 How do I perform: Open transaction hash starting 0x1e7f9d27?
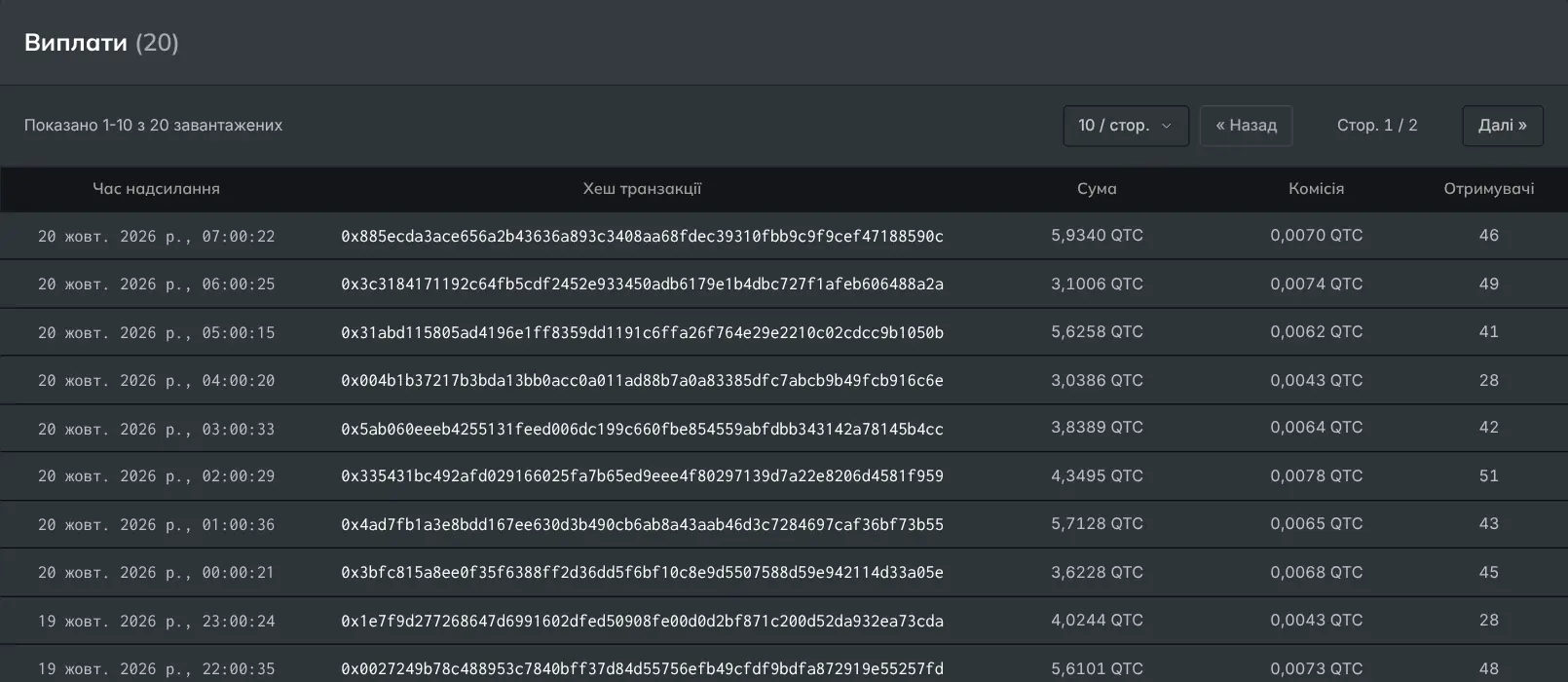click(x=642, y=621)
